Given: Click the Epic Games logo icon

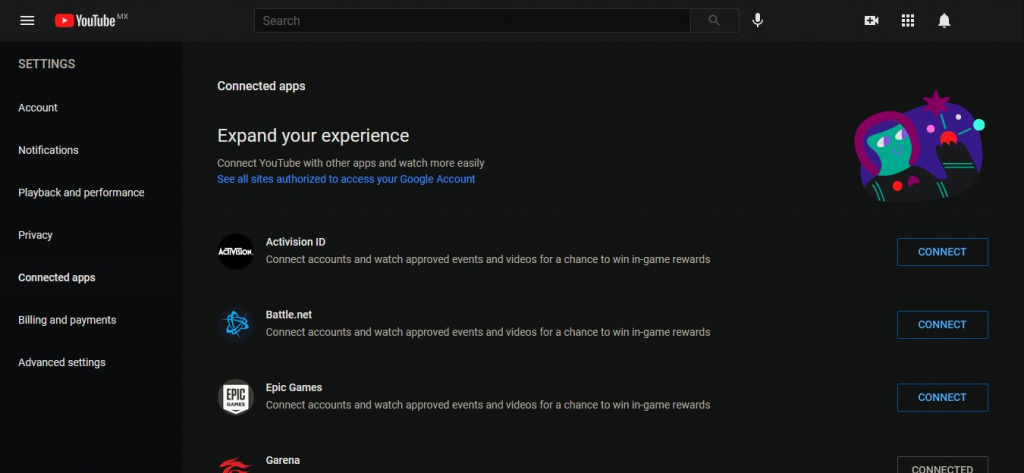Looking at the screenshot, I should click(x=235, y=397).
